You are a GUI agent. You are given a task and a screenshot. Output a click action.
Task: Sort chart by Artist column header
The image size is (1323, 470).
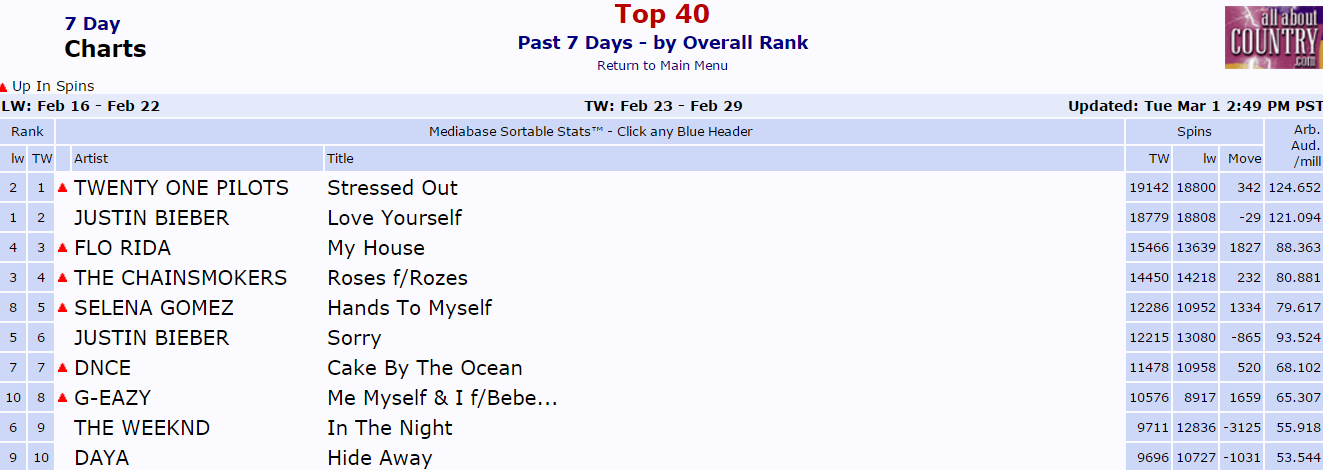click(x=91, y=158)
